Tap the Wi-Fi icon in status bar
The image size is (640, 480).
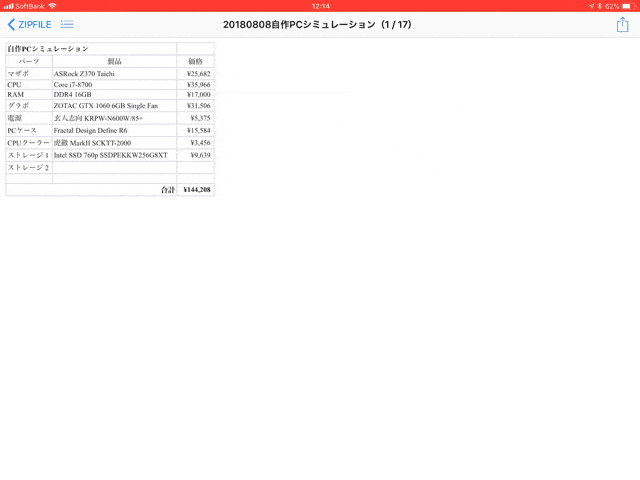52,6
